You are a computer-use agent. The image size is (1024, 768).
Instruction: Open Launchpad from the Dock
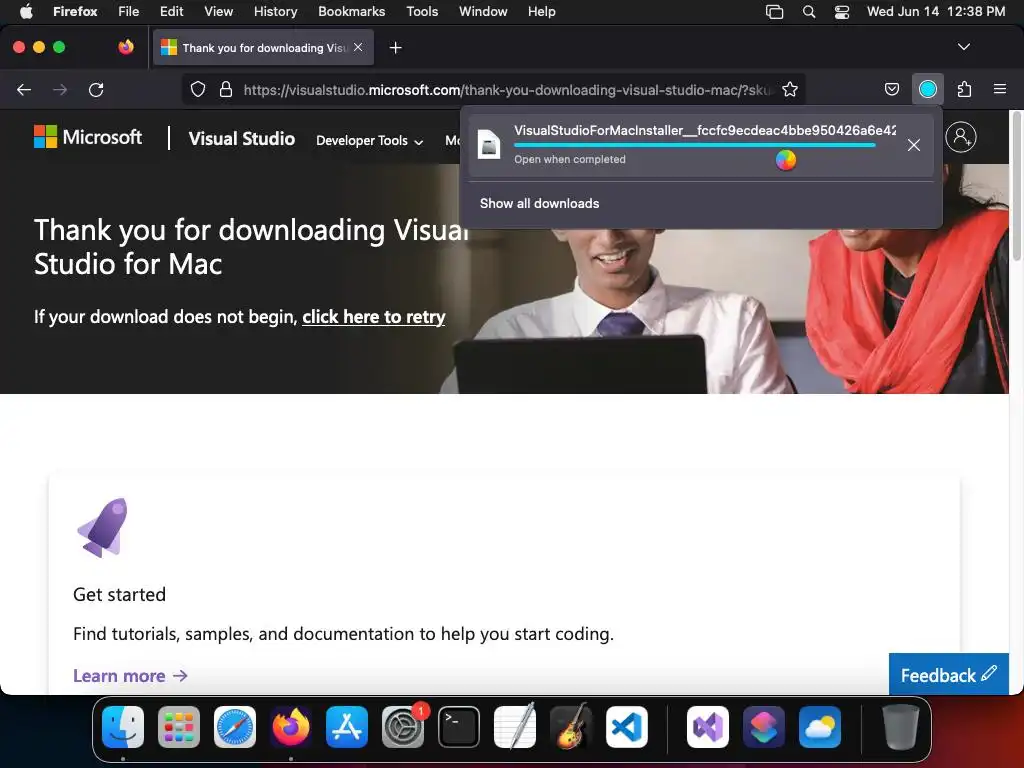pyautogui.click(x=179, y=727)
